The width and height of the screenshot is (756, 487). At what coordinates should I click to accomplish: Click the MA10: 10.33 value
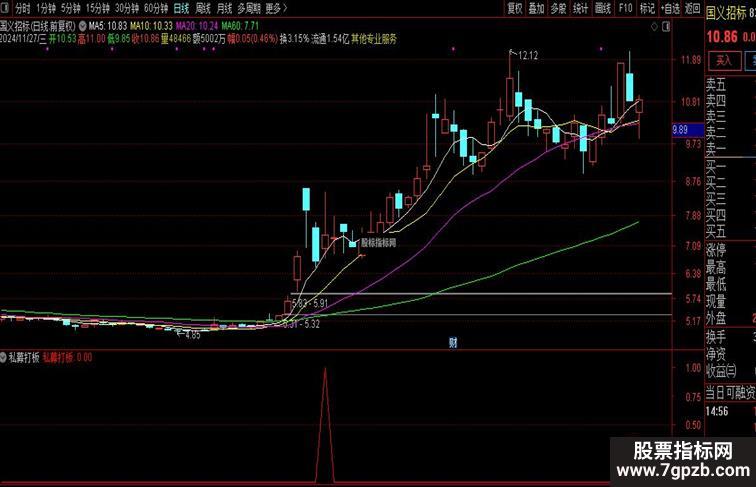point(151,26)
